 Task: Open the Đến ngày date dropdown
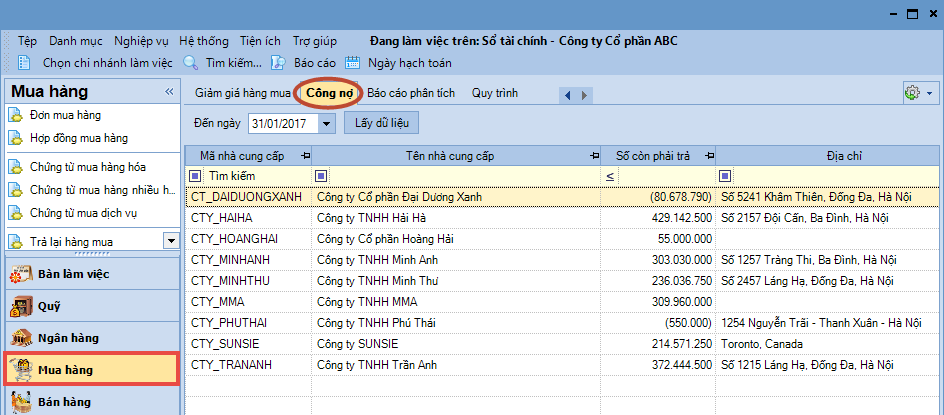pos(327,124)
